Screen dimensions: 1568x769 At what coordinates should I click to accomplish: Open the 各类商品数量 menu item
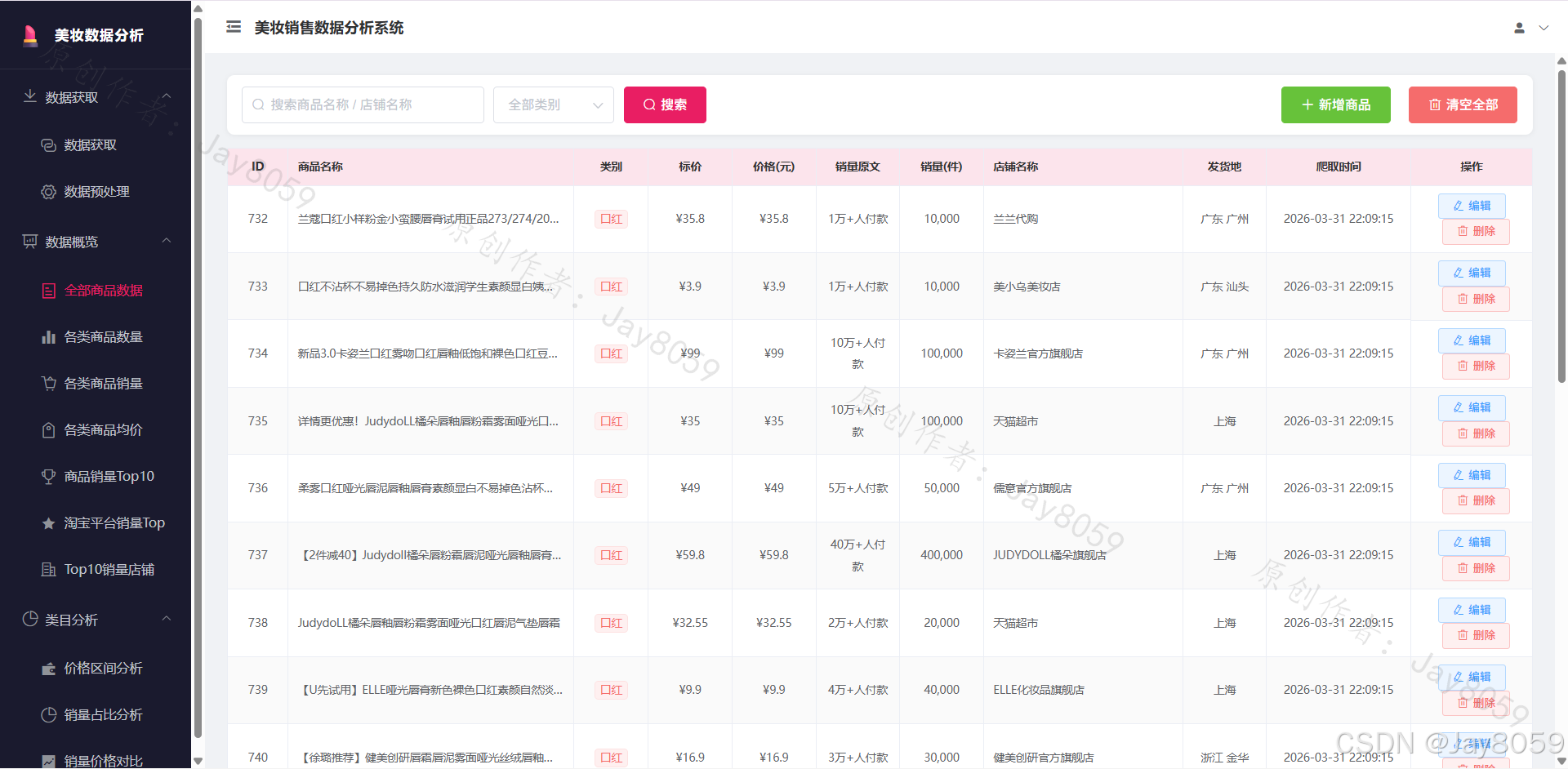tap(96, 336)
